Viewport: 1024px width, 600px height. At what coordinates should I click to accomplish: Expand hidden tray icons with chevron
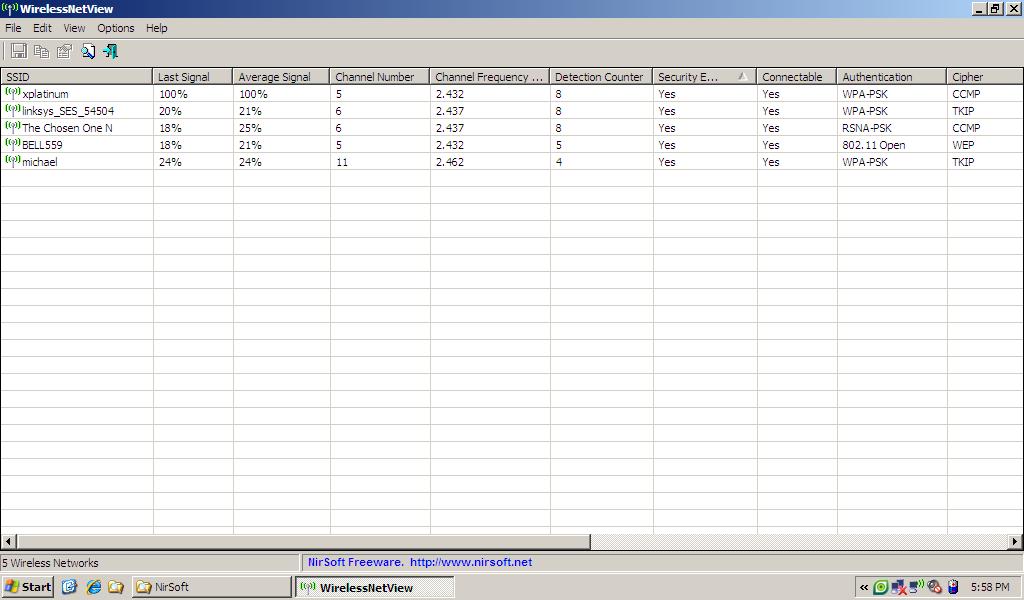[x=864, y=588]
